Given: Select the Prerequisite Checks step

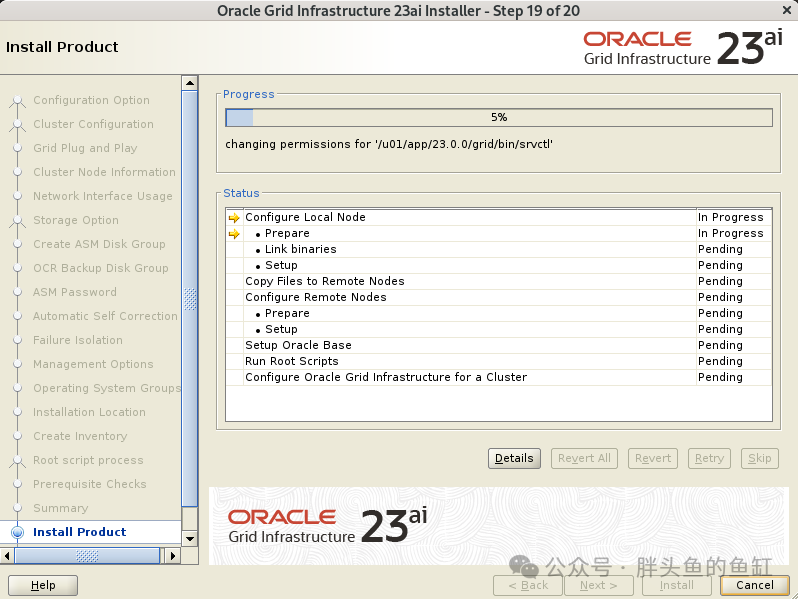Looking at the screenshot, I should (x=90, y=484).
